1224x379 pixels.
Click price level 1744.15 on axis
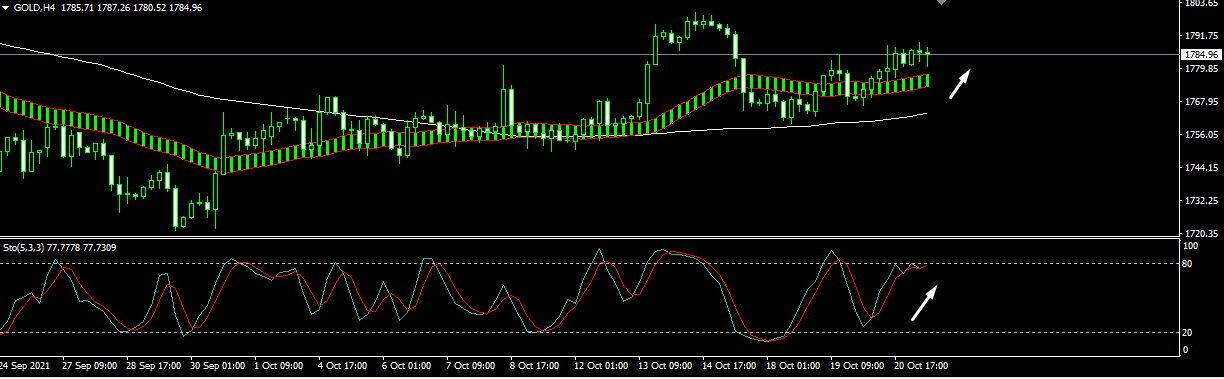1200,168
